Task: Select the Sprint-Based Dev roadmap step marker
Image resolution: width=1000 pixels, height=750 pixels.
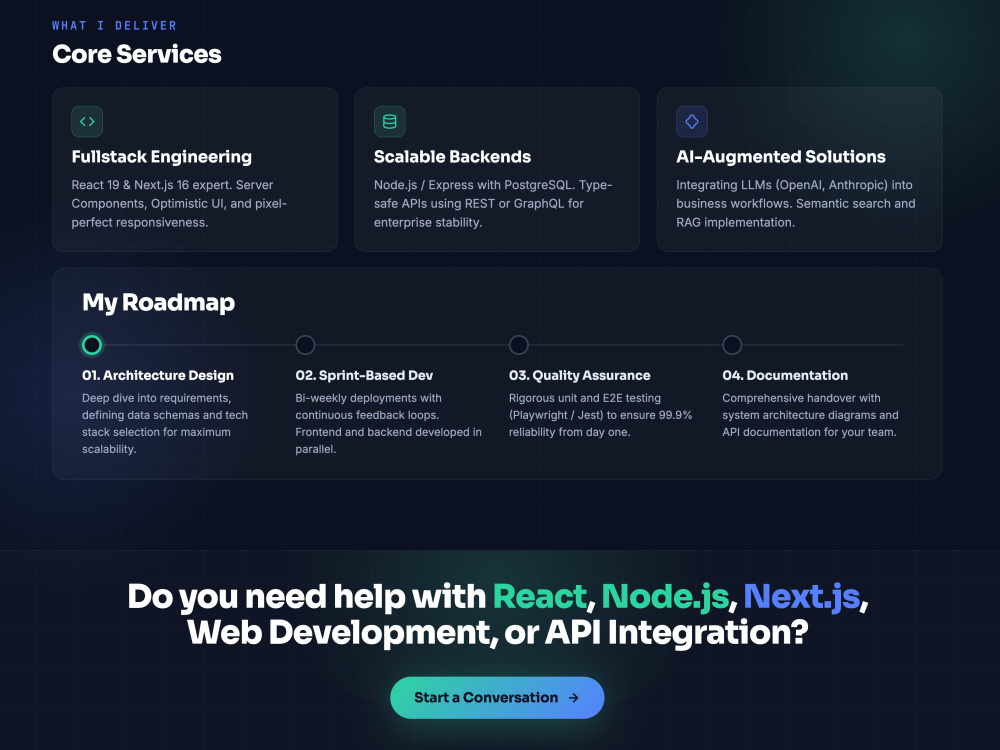Action: 305,345
